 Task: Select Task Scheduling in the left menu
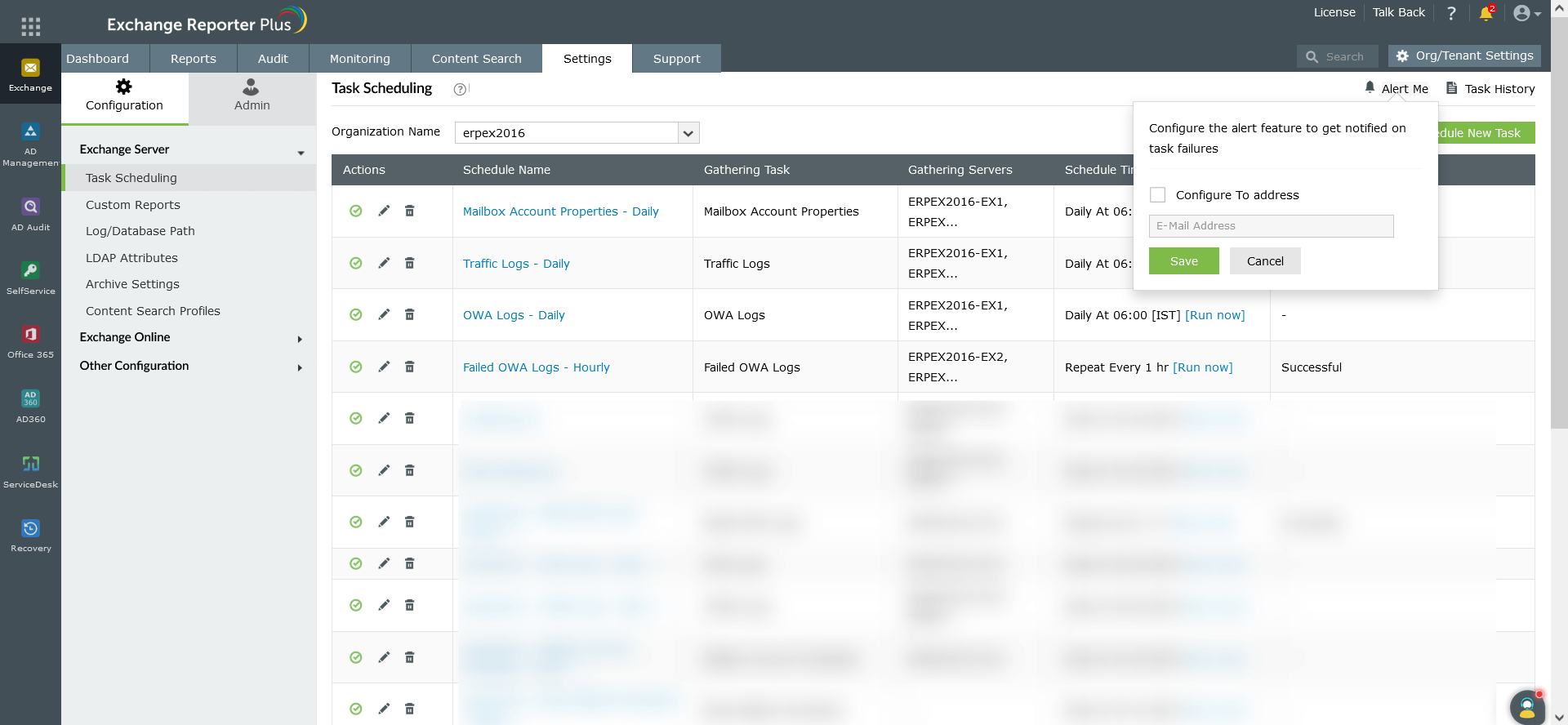coord(189,178)
